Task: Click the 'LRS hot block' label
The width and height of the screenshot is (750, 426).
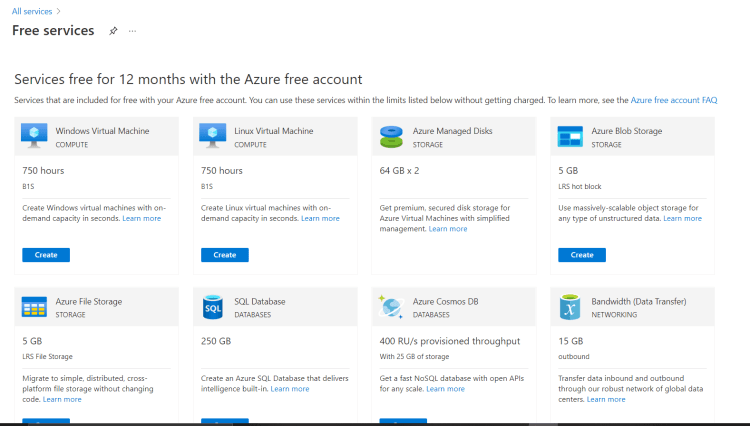Action: (x=580, y=186)
